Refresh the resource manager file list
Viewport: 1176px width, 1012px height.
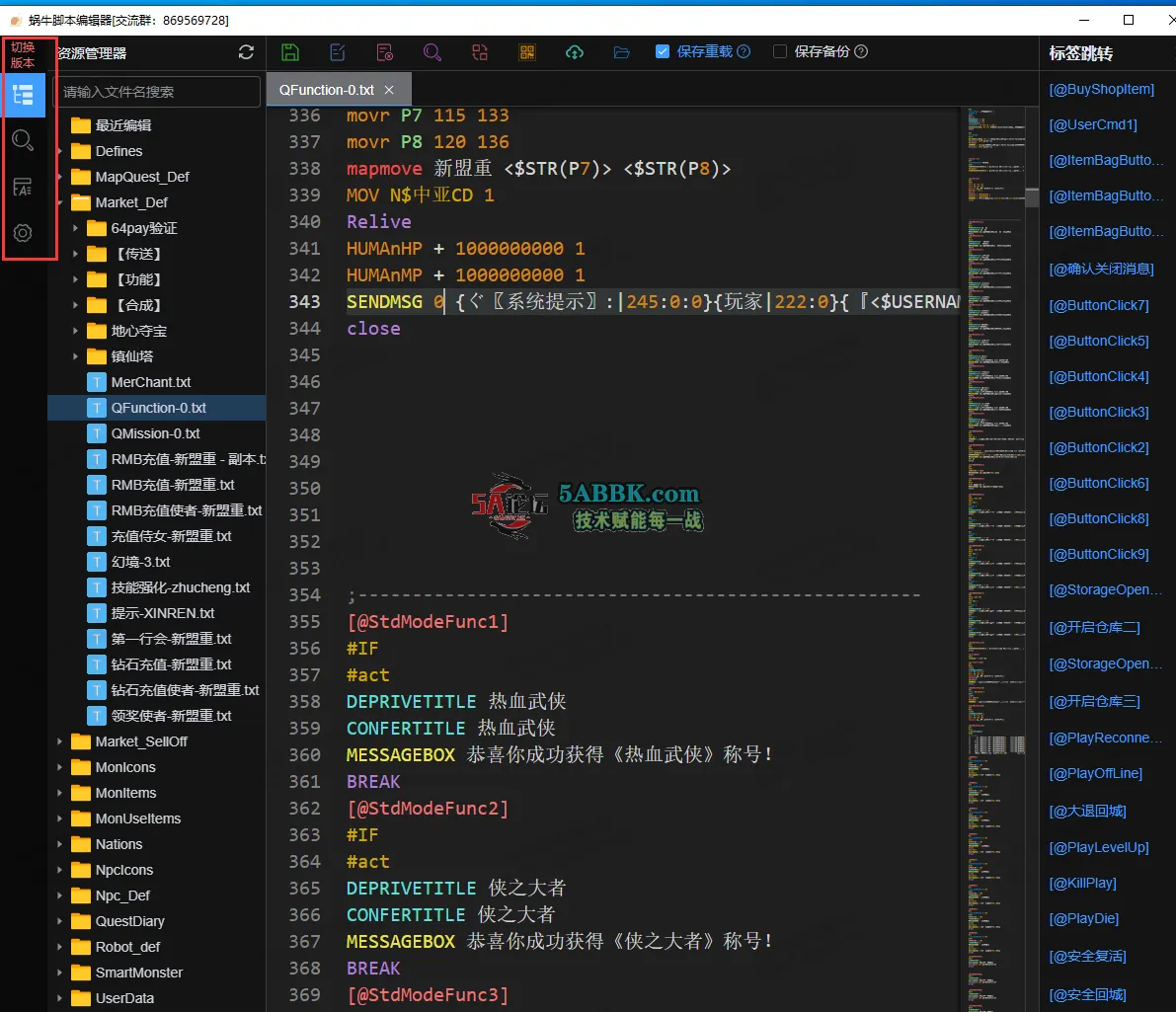[x=246, y=52]
